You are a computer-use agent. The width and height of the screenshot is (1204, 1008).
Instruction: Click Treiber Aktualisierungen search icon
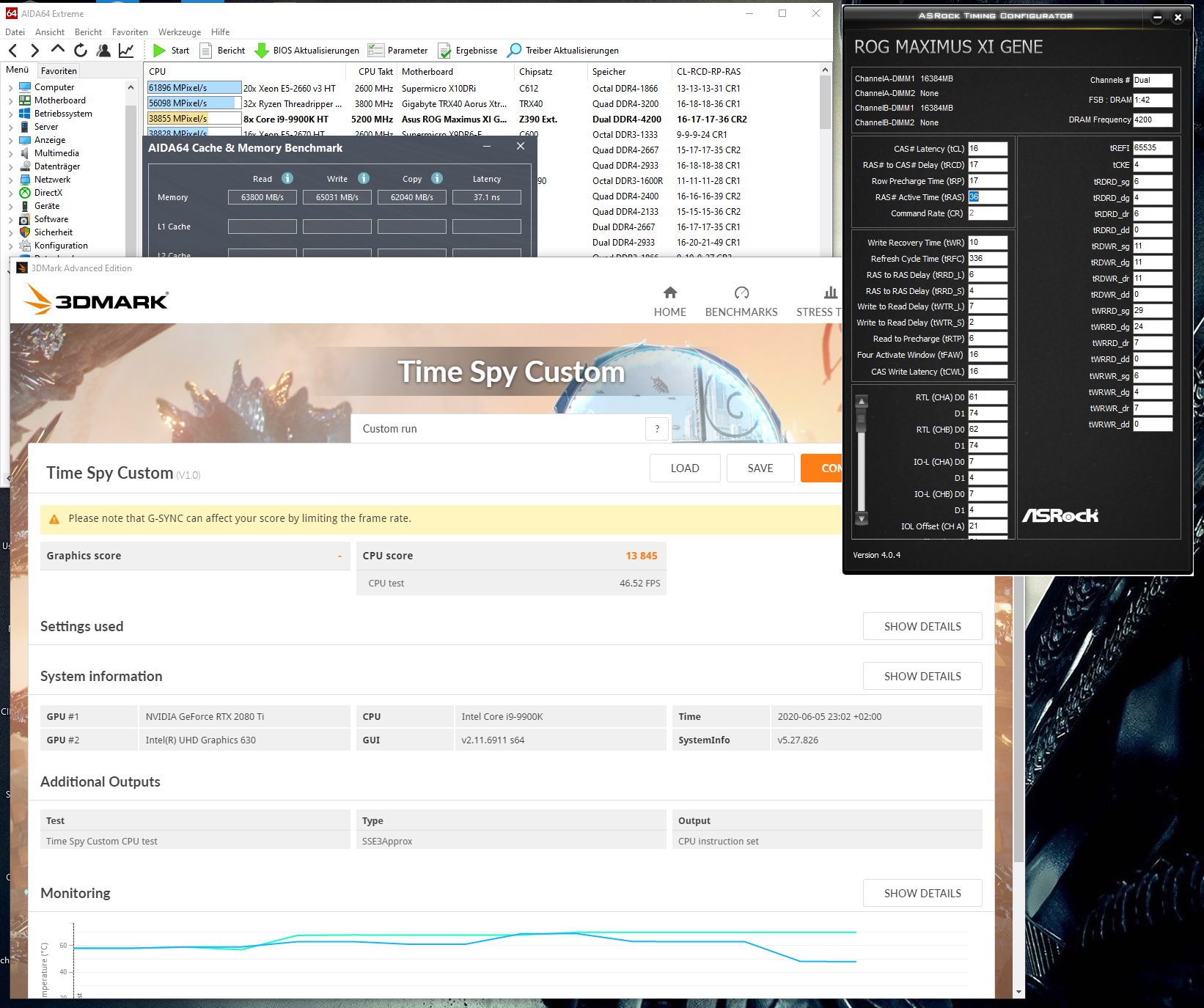coord(515,50)
